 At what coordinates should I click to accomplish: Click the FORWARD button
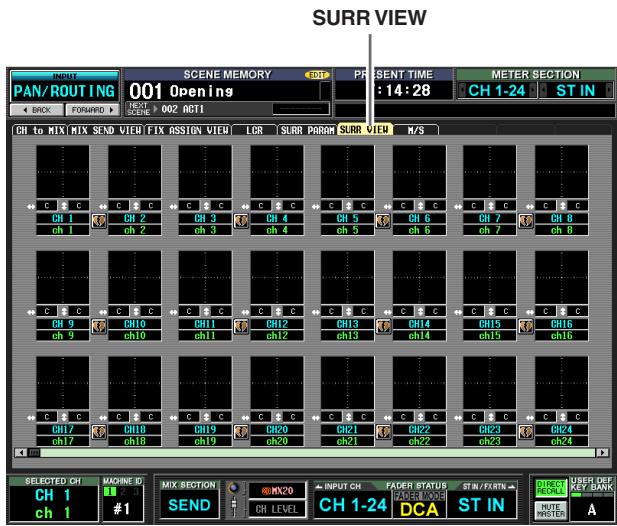coord(92,110)
